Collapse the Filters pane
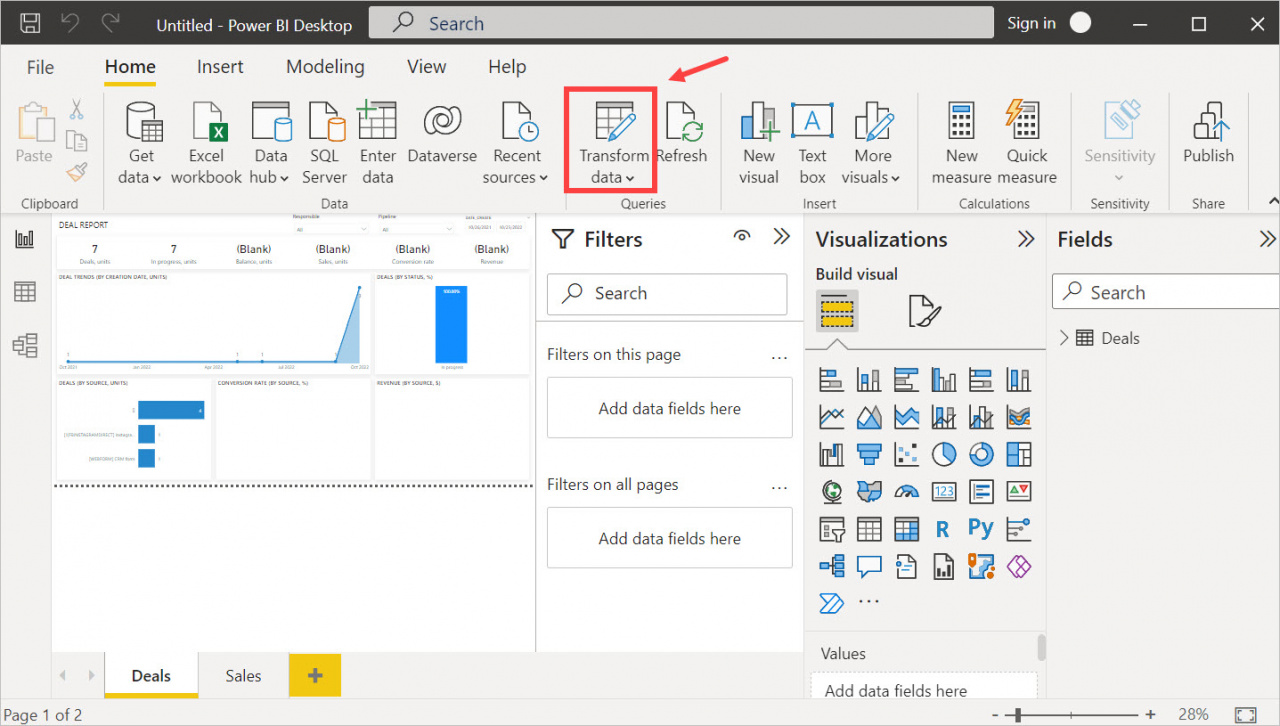 point(782,237)
